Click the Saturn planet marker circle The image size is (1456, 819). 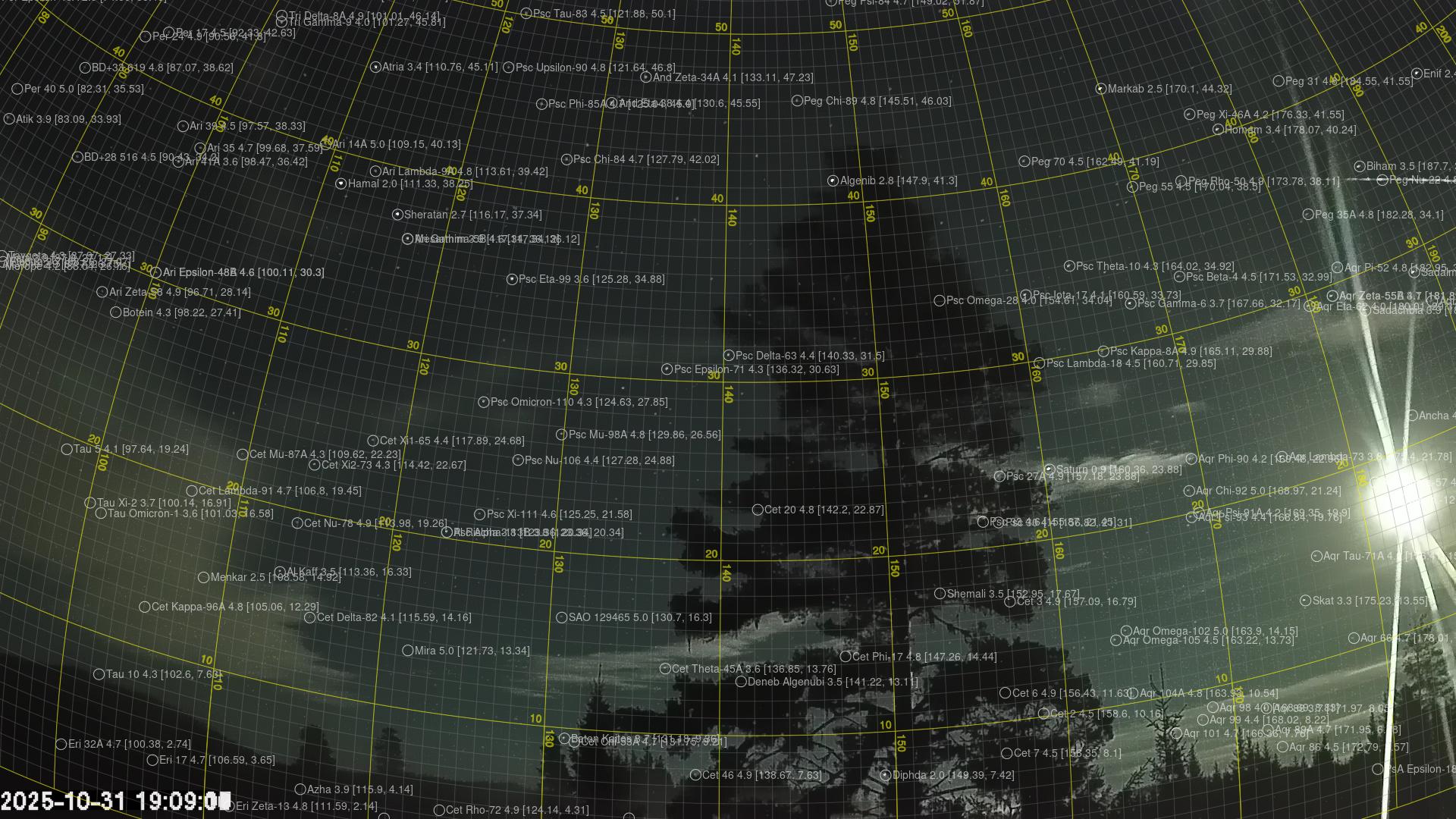1049,469
